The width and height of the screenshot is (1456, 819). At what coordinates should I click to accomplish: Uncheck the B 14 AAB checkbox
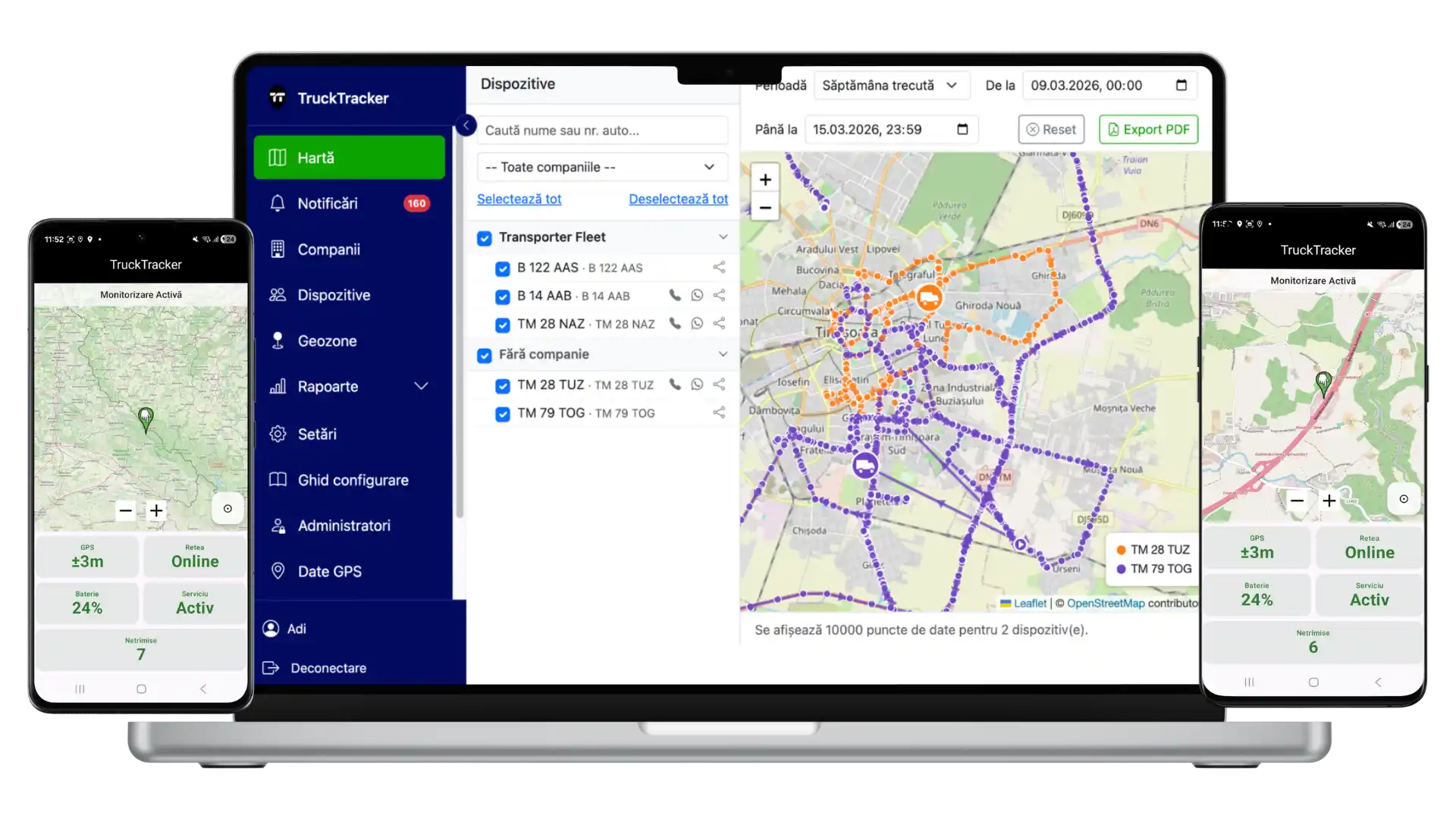click(502, 297)
